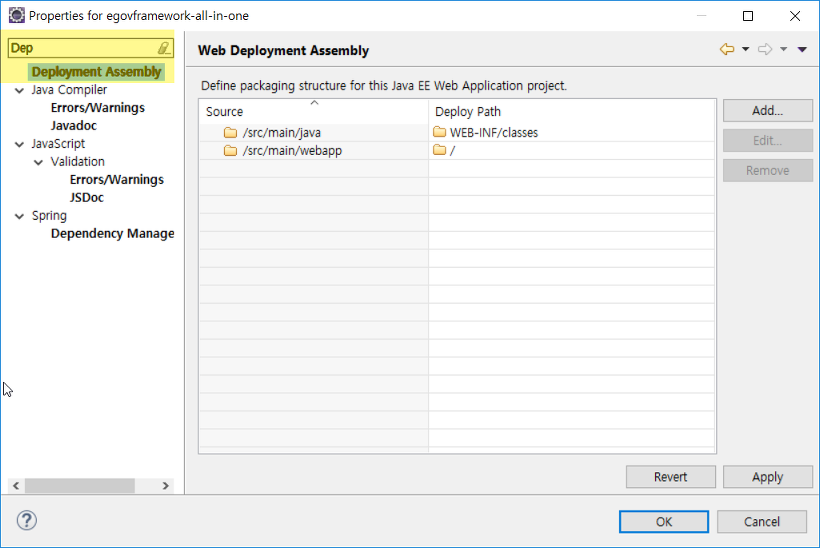Click the root deploy path folder icon
Screen dimensions: 820x548
point(439,150)
